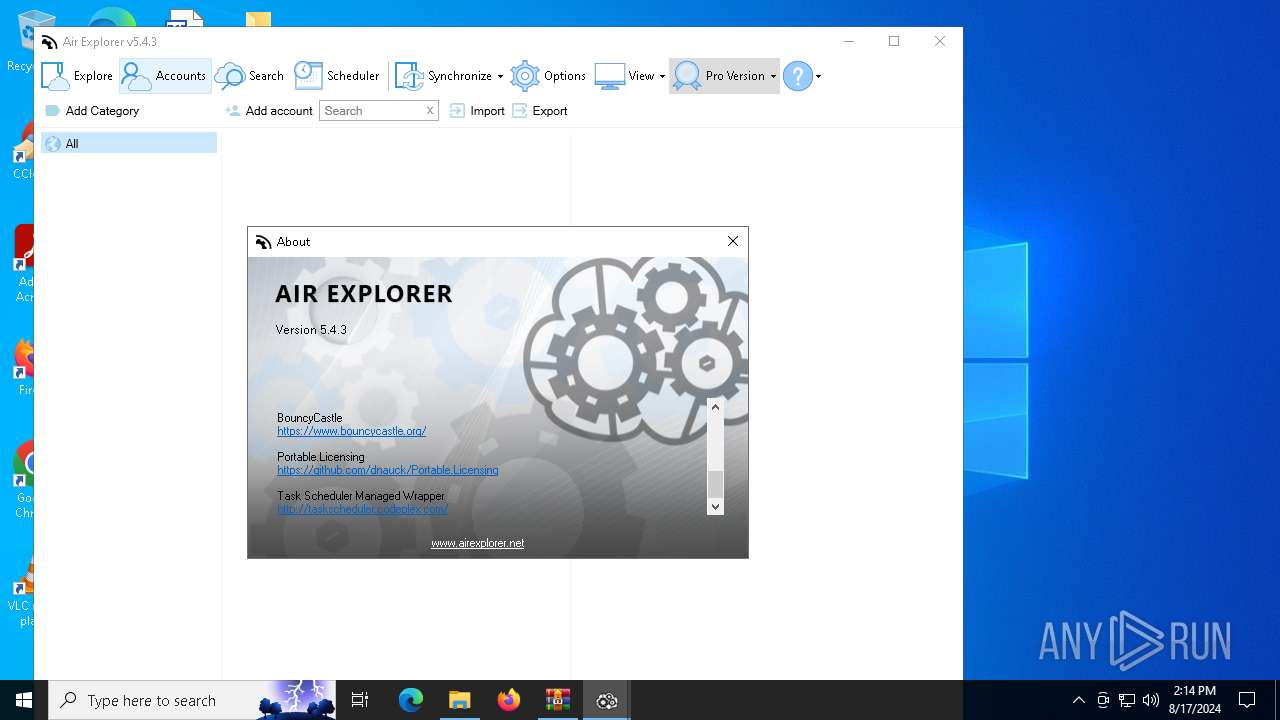Image resolution: width=1280 pixels, height=720 pixels.
Task: Open the Windows Start menu
Action: (24, 700)
